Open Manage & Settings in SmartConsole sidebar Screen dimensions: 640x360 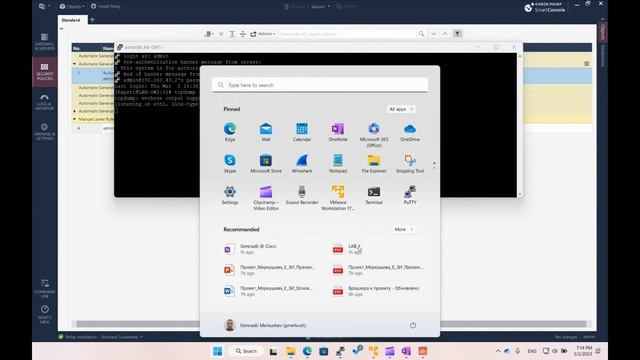tap(44, 132)
